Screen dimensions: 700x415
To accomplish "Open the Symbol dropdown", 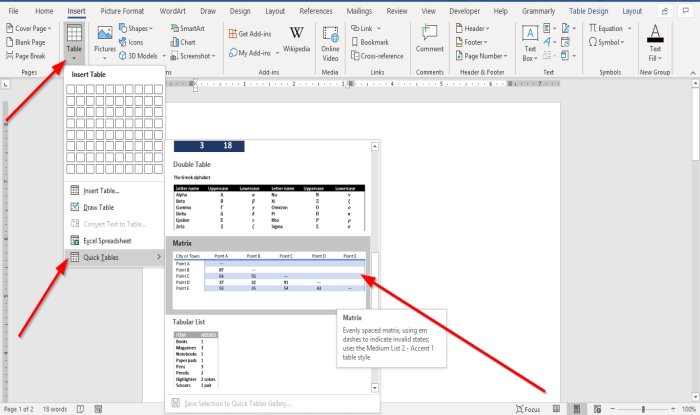I will (606, 42).
